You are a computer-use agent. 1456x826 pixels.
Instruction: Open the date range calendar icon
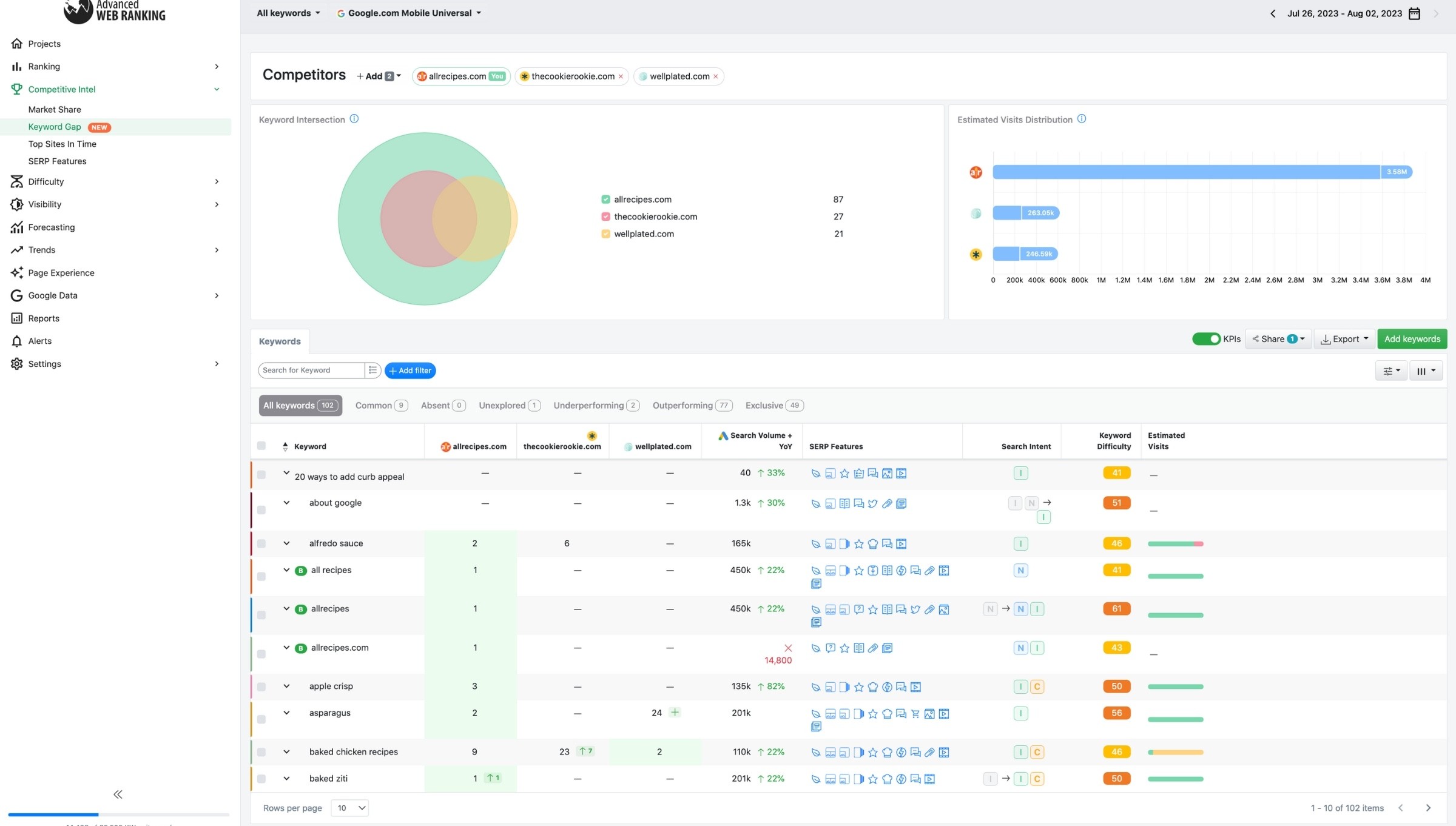(1414, 13)
